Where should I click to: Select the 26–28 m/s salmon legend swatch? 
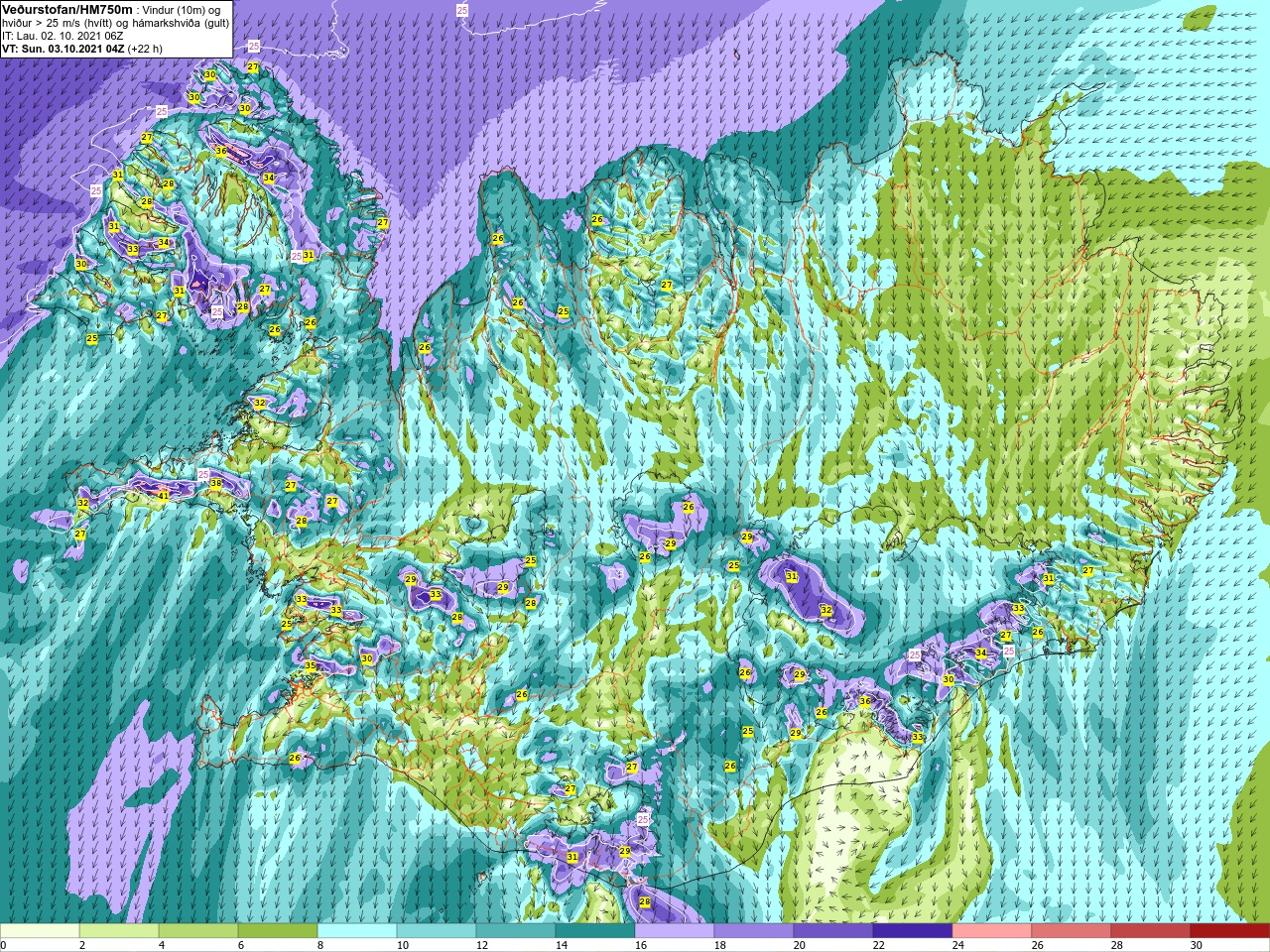(x=1072, y=931)
